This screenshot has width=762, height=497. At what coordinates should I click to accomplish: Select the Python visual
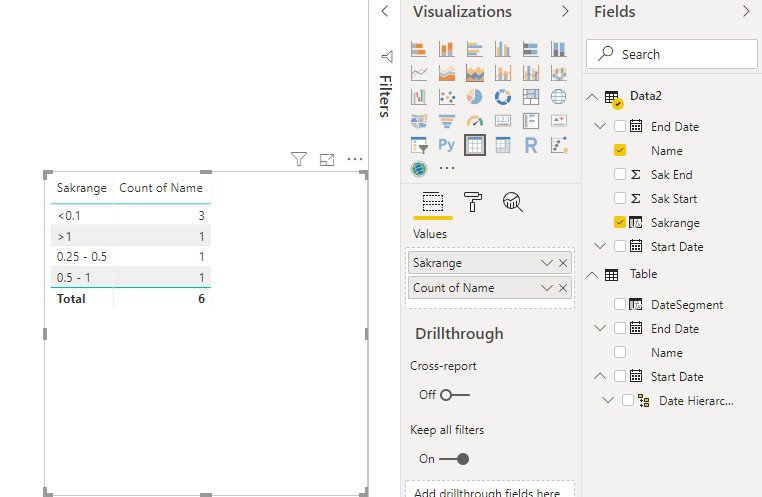(x=447, y=145)
